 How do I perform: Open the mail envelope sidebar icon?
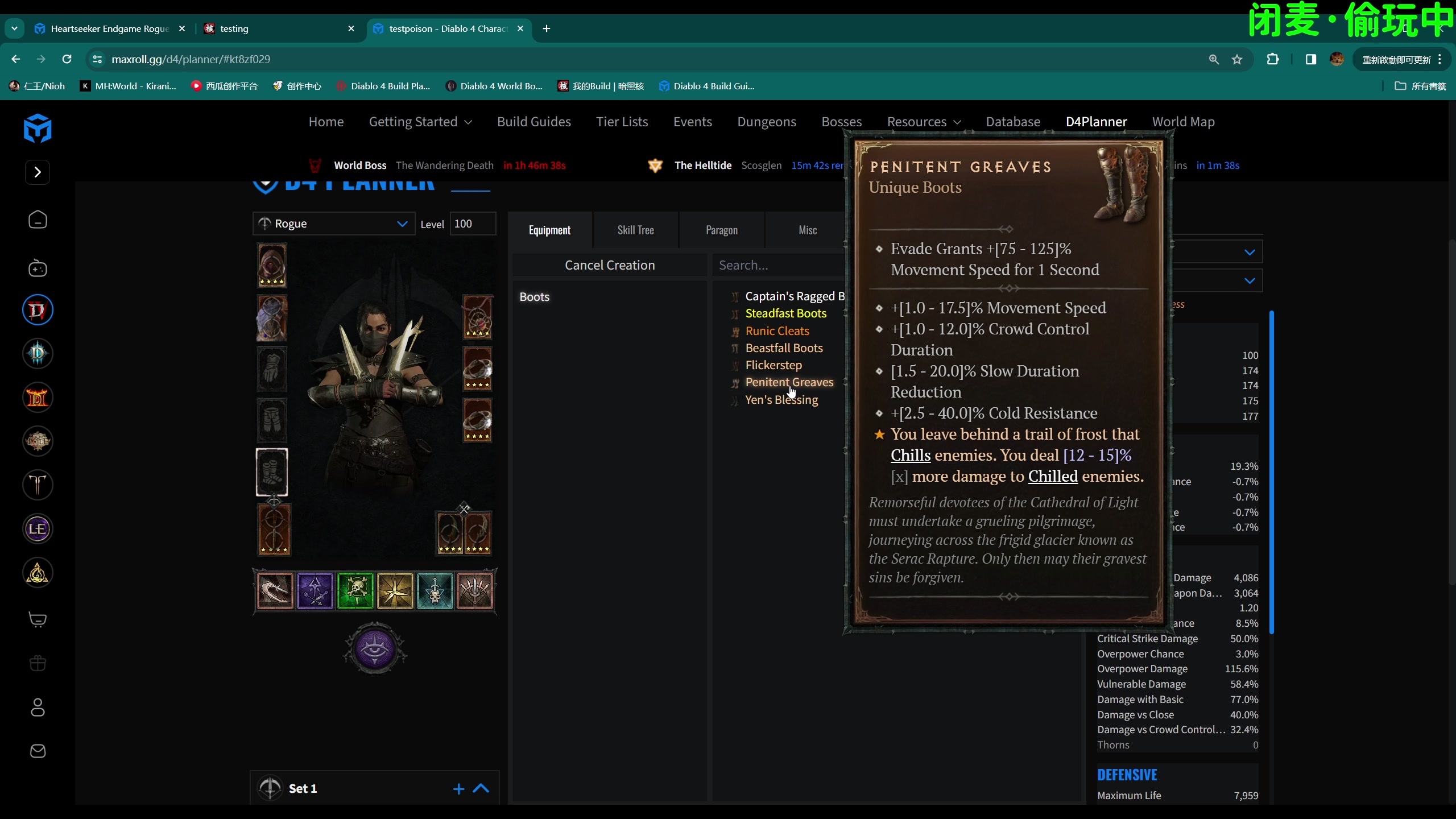click(x=38, y=751)
